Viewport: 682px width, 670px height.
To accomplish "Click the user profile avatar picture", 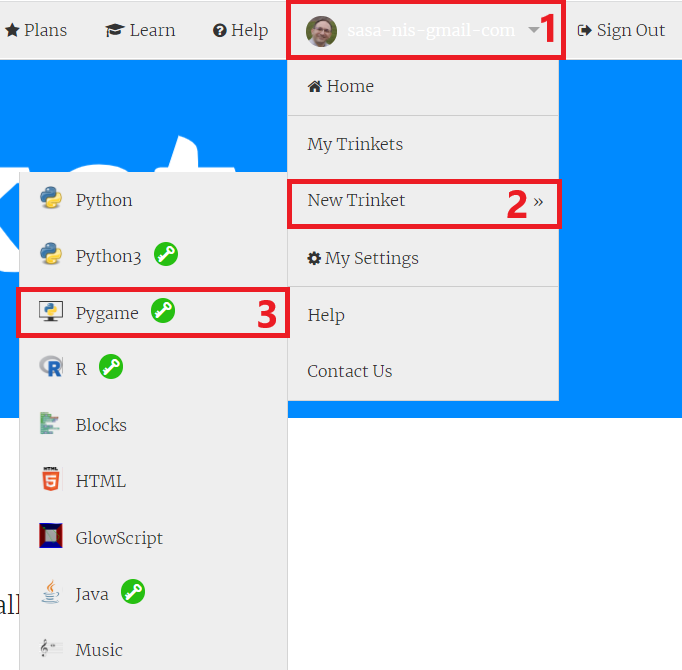I will [x=321, y=31].
